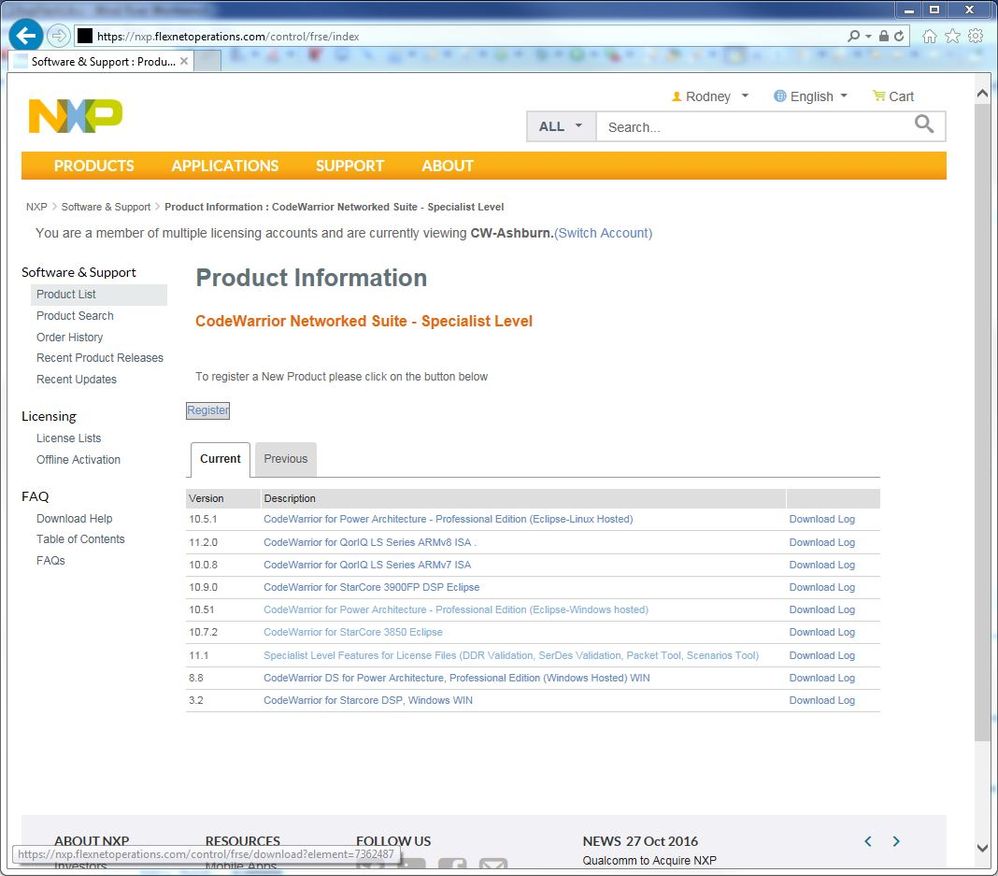Open the Rodney user account dropdown
The image size is (998, 876).
(710, 96)
